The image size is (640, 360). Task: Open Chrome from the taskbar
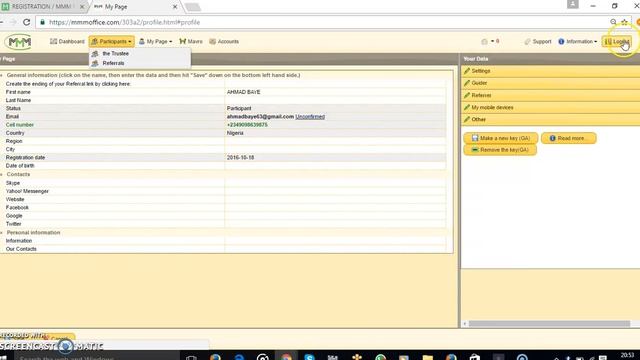click(x=286, y=357)
